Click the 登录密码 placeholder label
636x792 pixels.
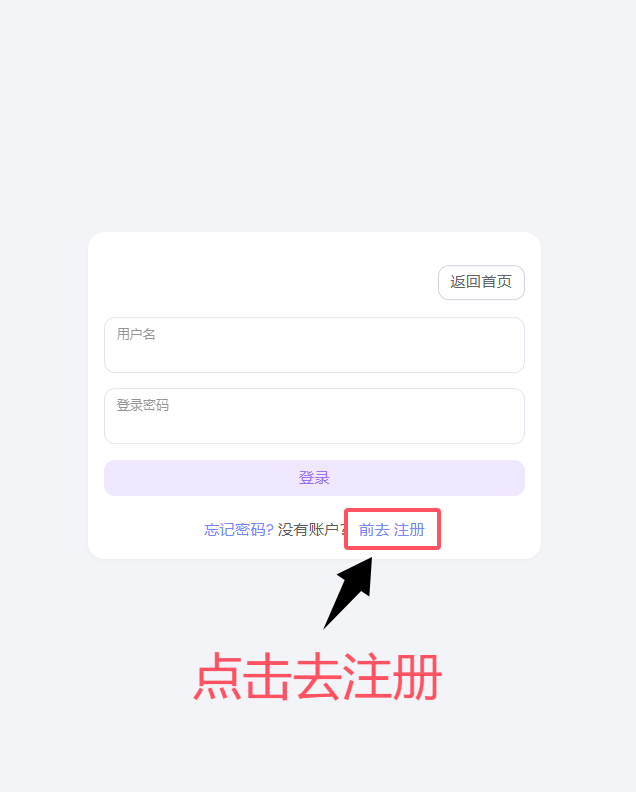click(142, 405)
